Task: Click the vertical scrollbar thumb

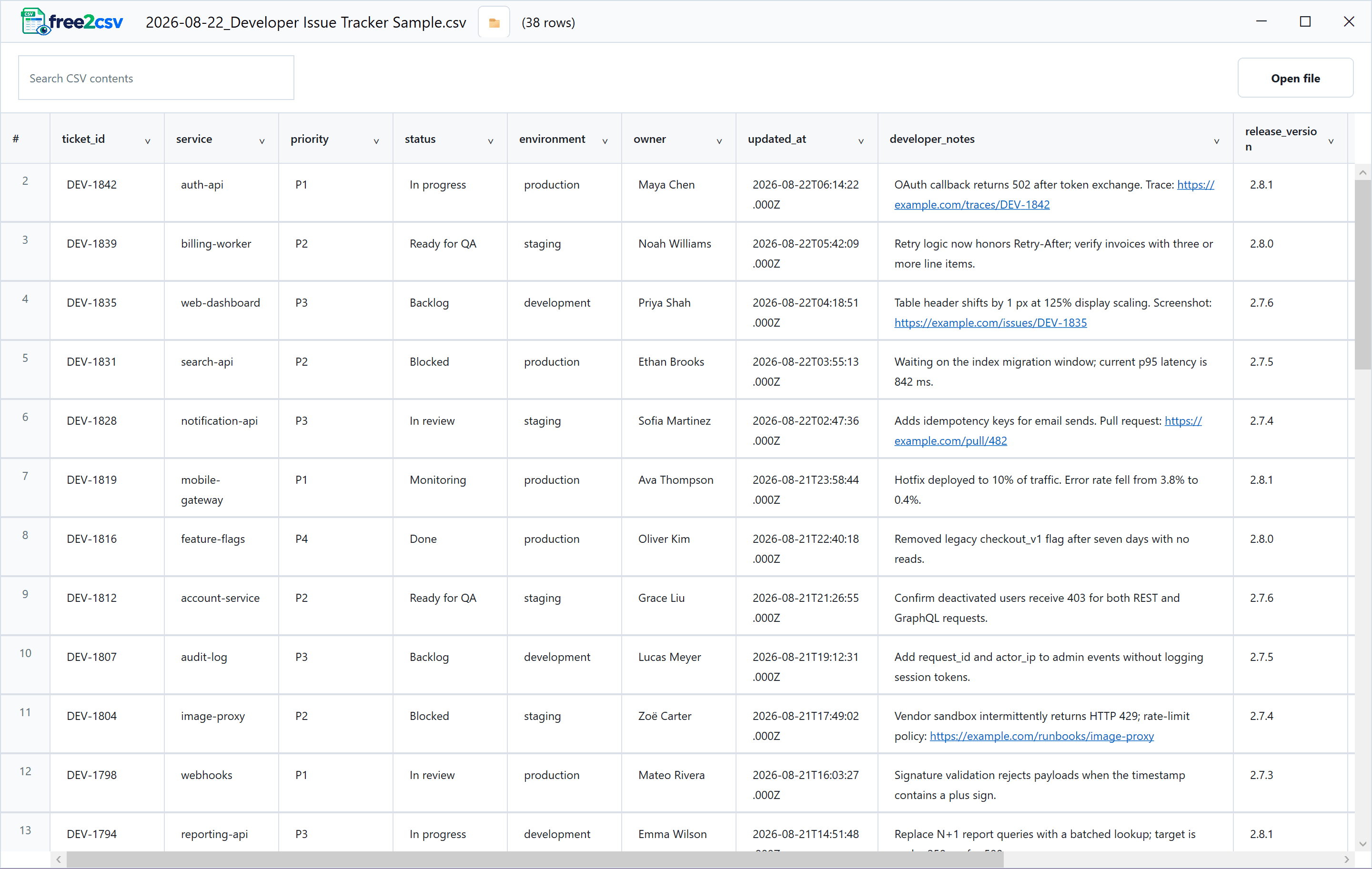Action: pyautogui.click(x=1363, y=274)
